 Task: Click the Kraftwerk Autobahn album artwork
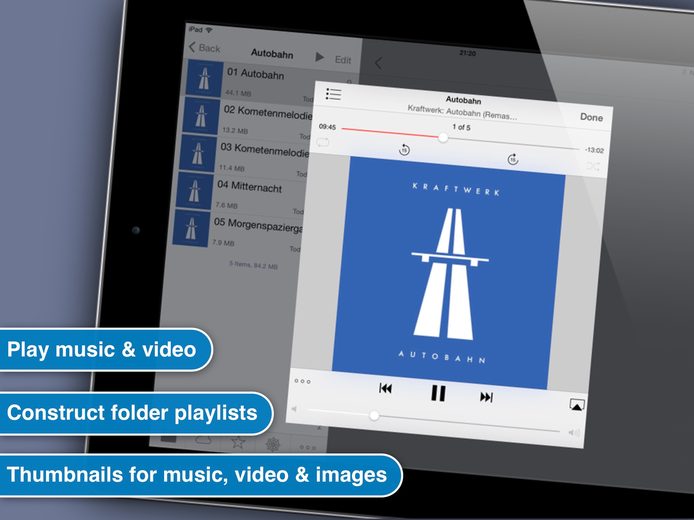[448, 273]
